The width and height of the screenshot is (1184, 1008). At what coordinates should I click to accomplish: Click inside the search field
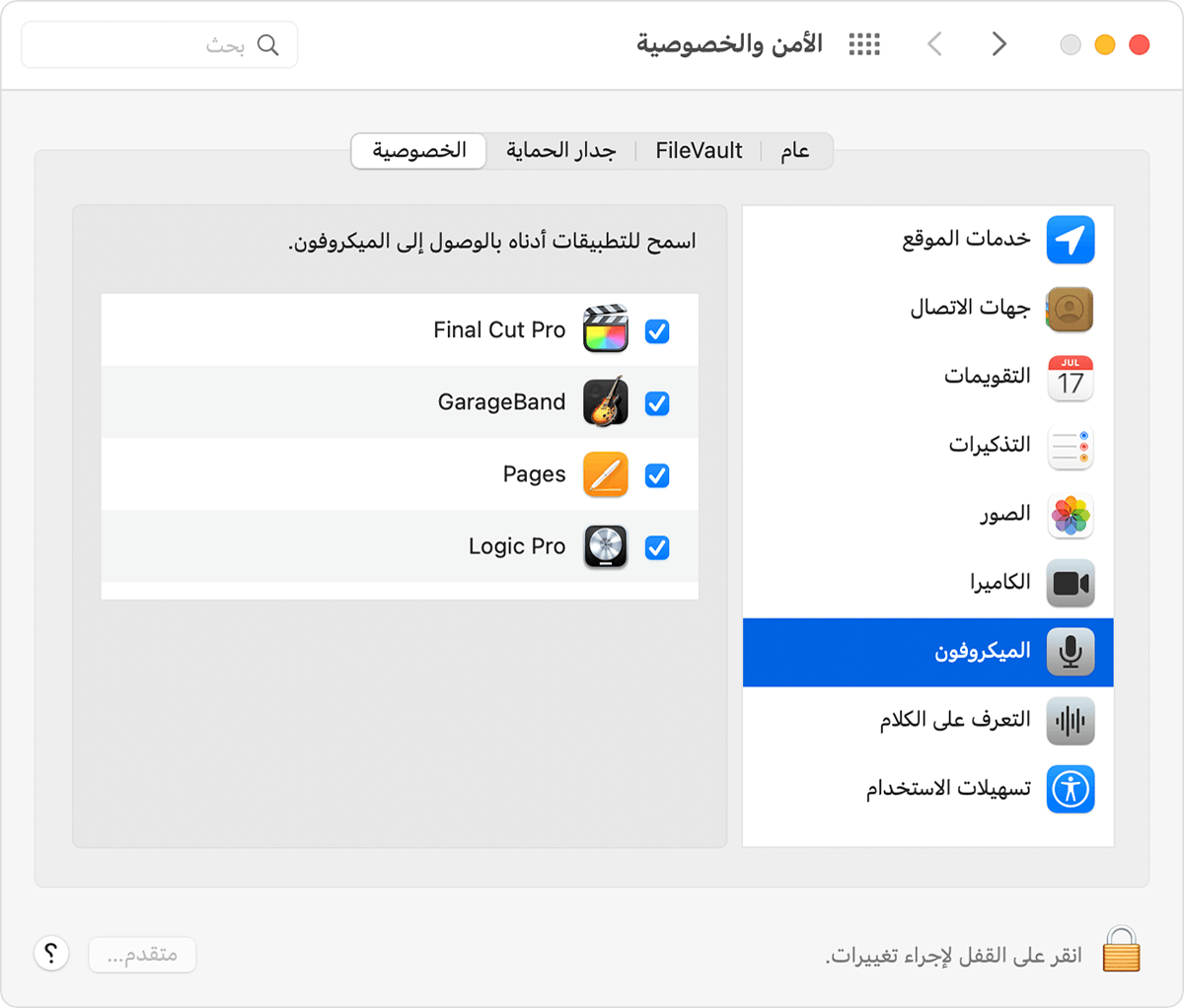[158, 43]
